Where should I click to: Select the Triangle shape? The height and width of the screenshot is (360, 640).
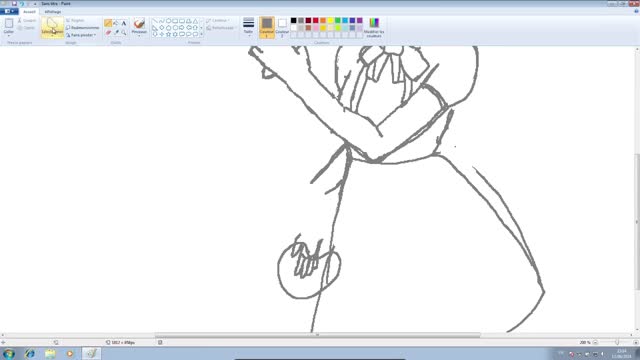pyautogui.click(x=196, y=21)
